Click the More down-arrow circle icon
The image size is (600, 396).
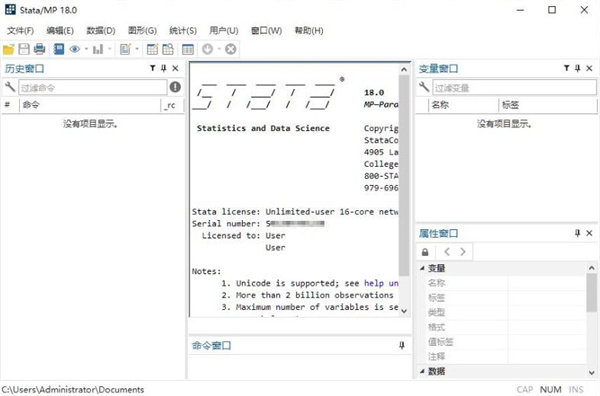(x=207, y=49)
